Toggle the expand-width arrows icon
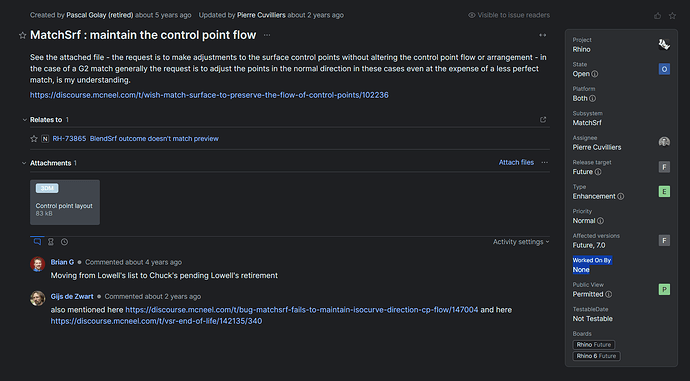Viewport: 690px width, 381px height. (543, 35)
